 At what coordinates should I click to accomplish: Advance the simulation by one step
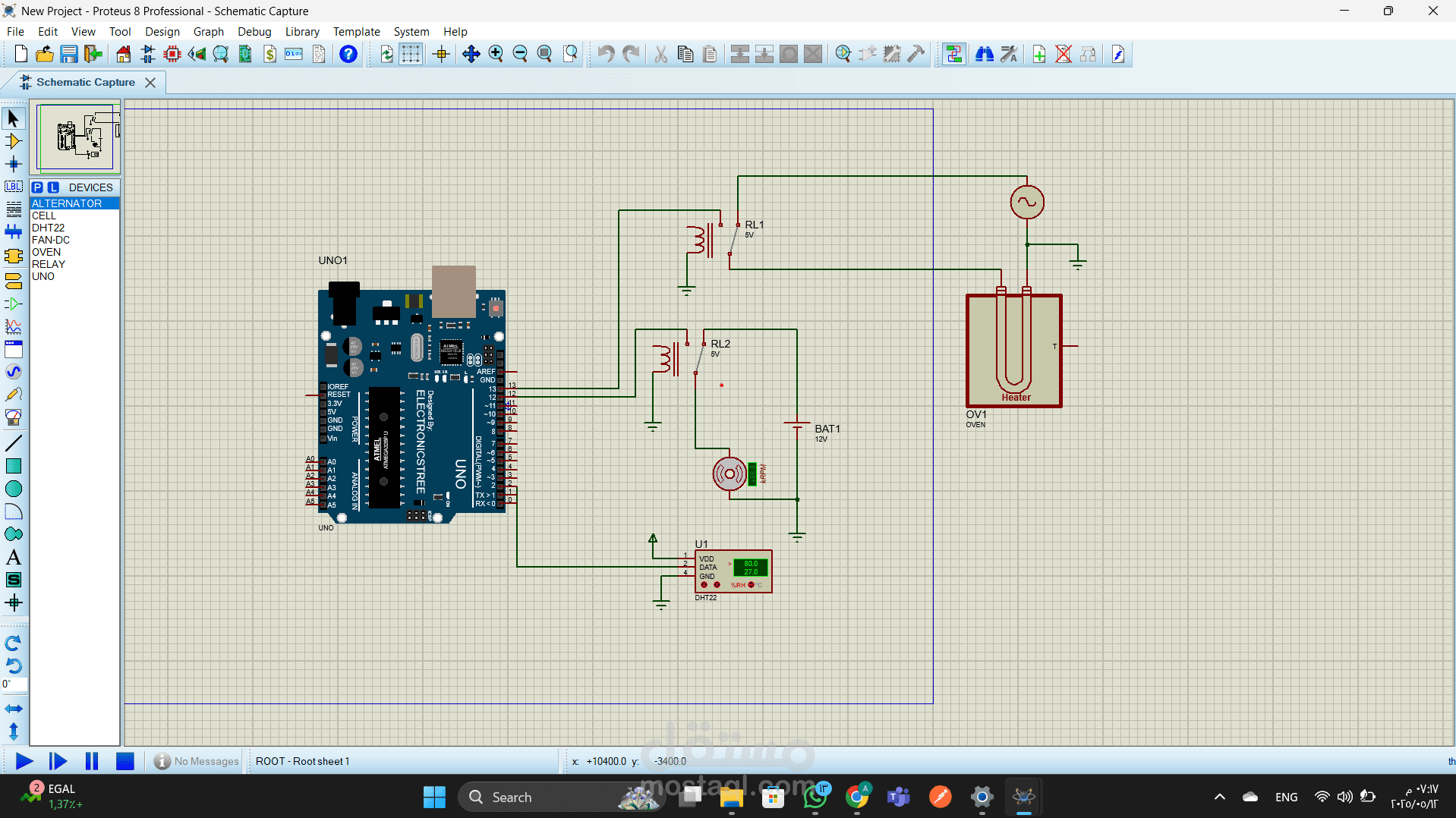click(58, 761)
